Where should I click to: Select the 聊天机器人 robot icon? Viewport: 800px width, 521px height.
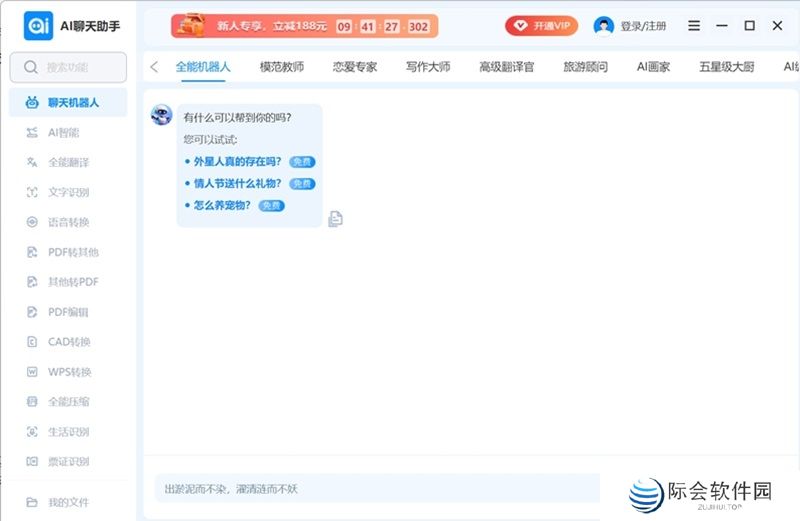[x=32, y=103]
